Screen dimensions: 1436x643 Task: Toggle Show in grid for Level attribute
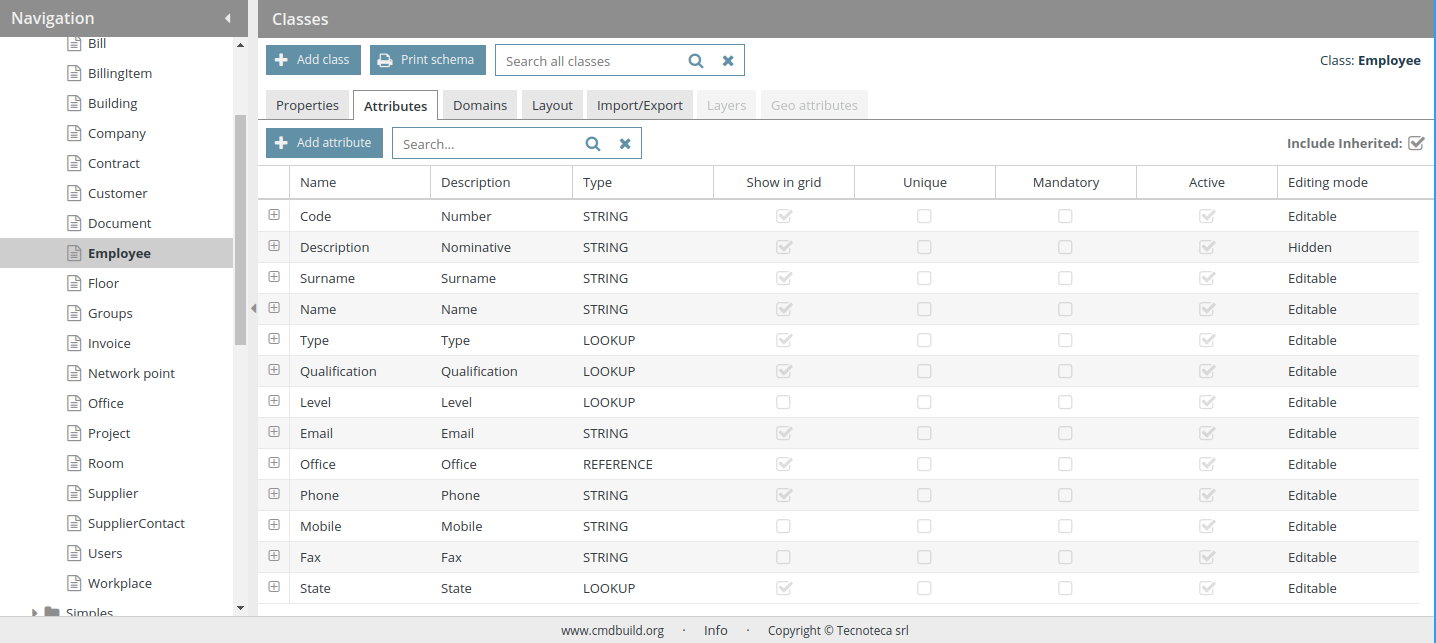[x=784, y=402]
